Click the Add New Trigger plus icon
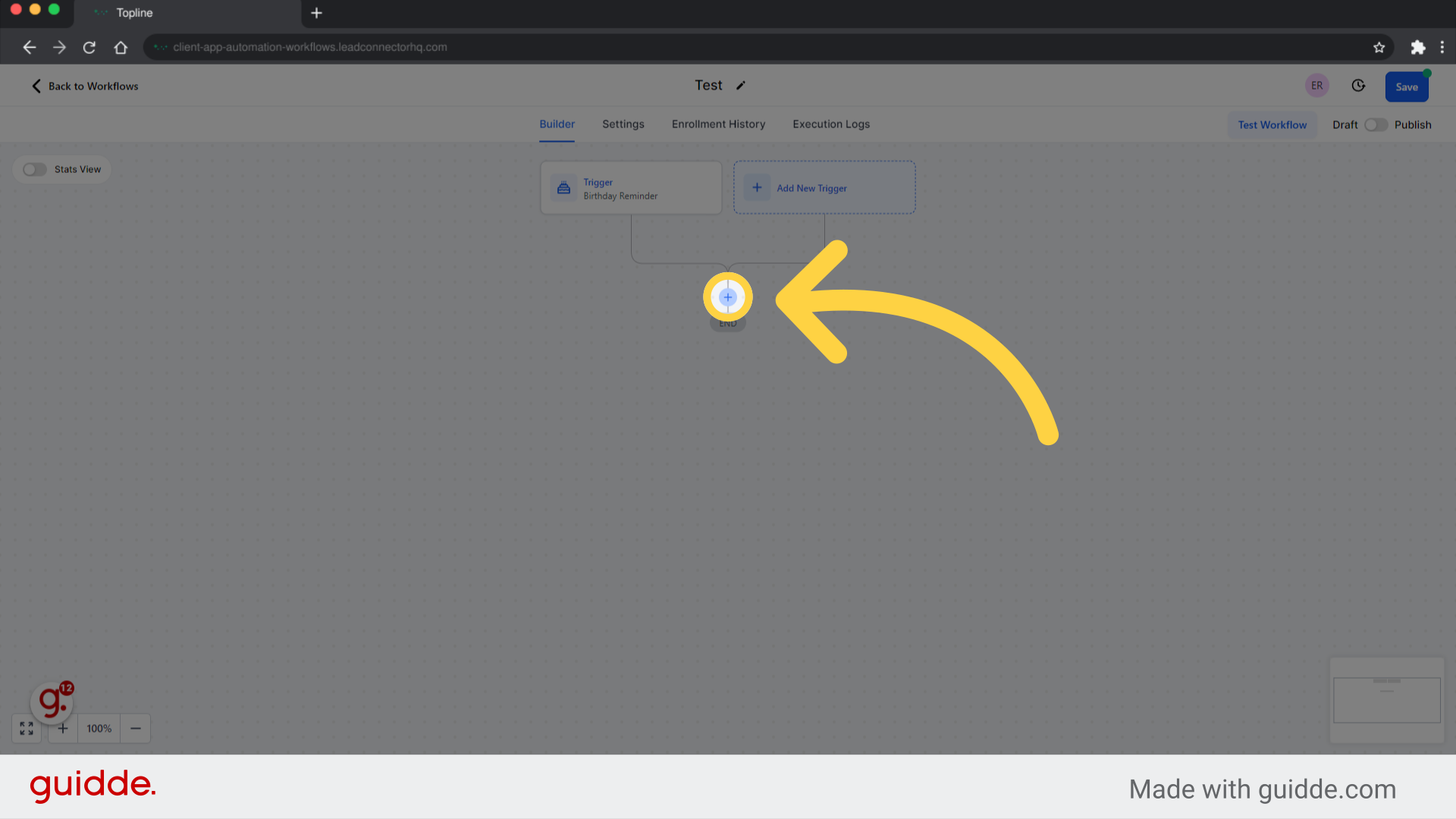This screenshot has height=819, width=1456. coord(757,188)
